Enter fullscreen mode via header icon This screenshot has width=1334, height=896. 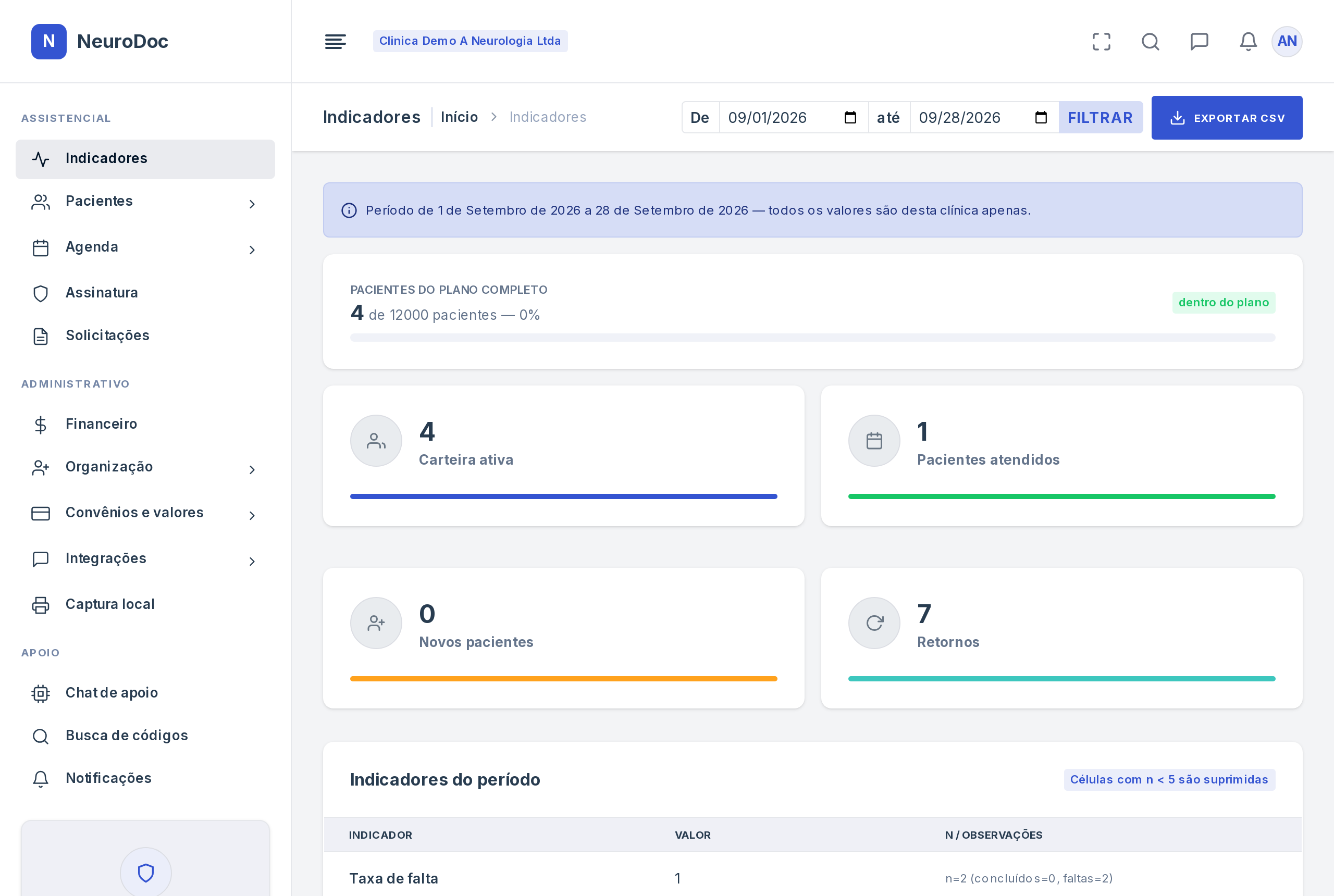(1102, 41)
